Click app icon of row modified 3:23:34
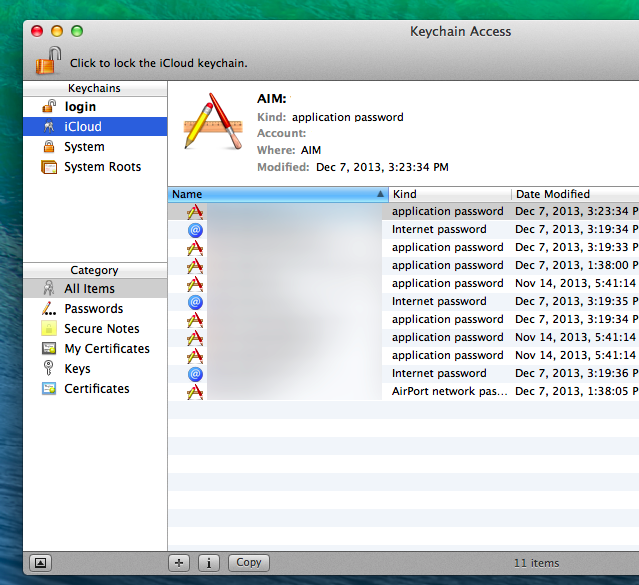 click(195, 212)
